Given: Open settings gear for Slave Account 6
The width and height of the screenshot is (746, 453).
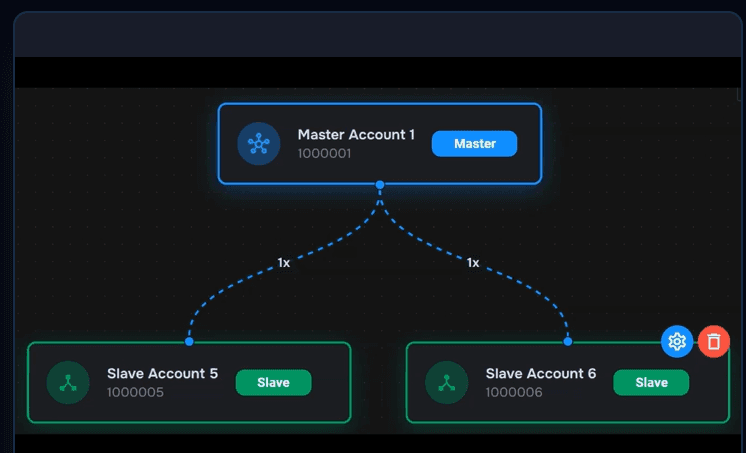Looking at the screenshot, I should (x=677, y=342).
